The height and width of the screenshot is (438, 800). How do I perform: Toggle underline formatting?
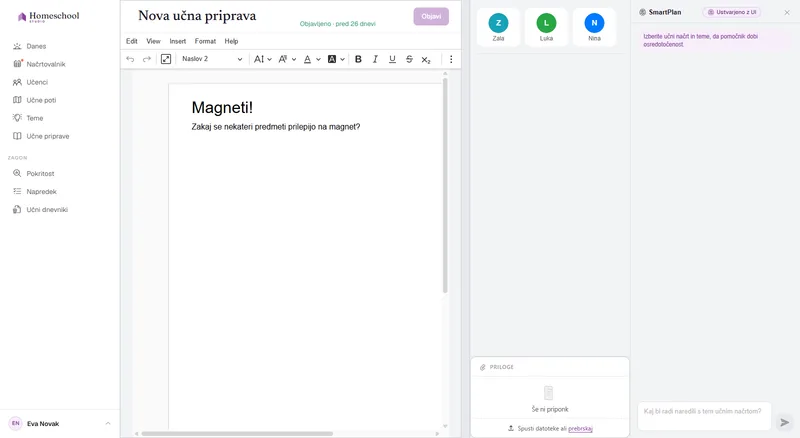[392, 59]
